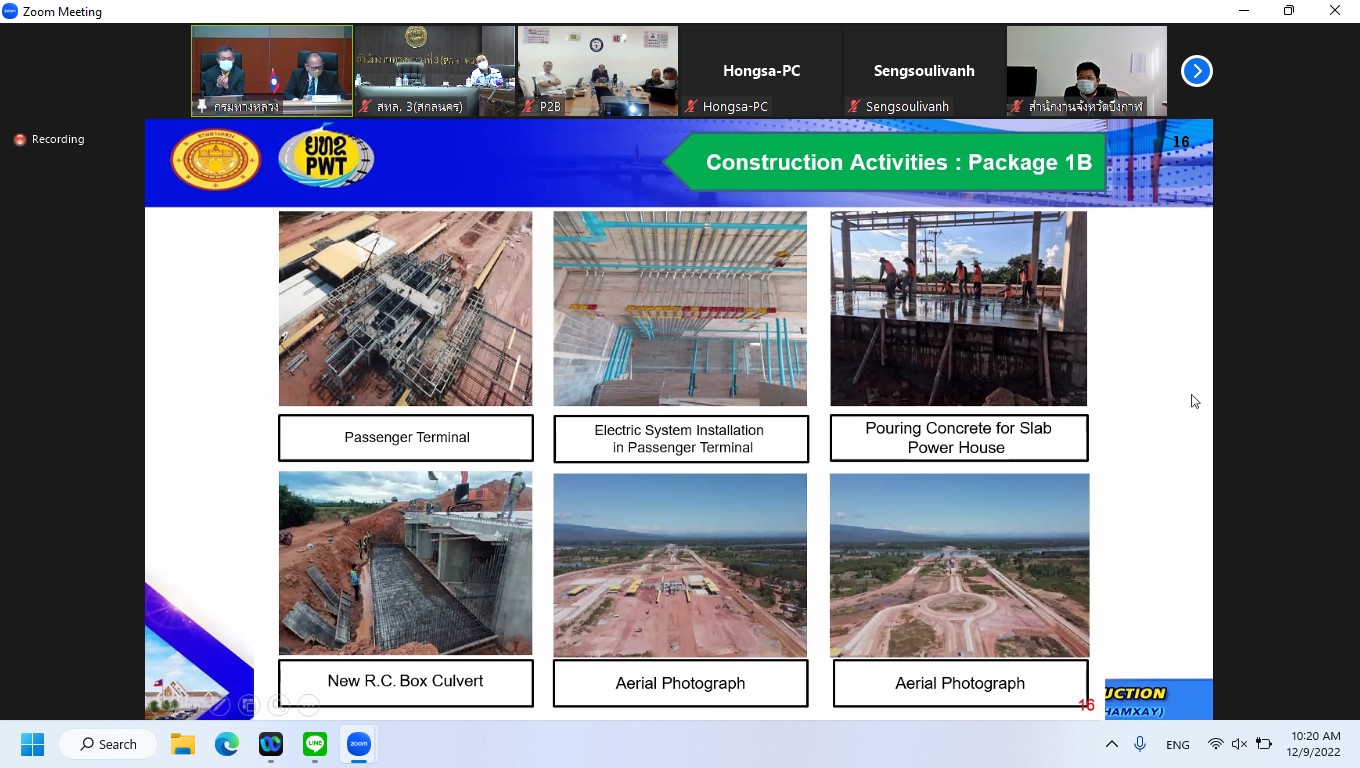Select the Hongsa-PC participant tile
Screen dimensions: 1360x768
click(761, 71)
